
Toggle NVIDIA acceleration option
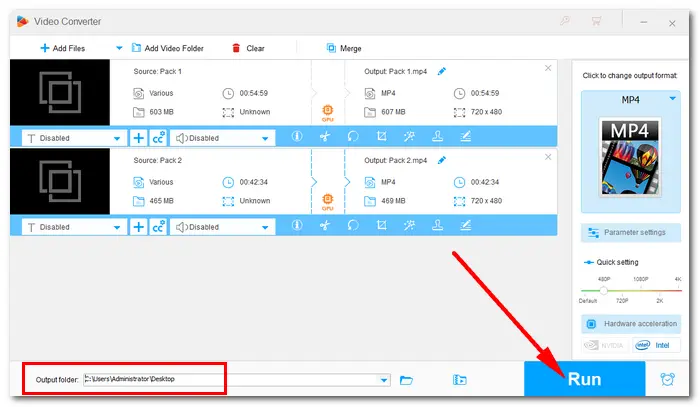coord(604,345)
